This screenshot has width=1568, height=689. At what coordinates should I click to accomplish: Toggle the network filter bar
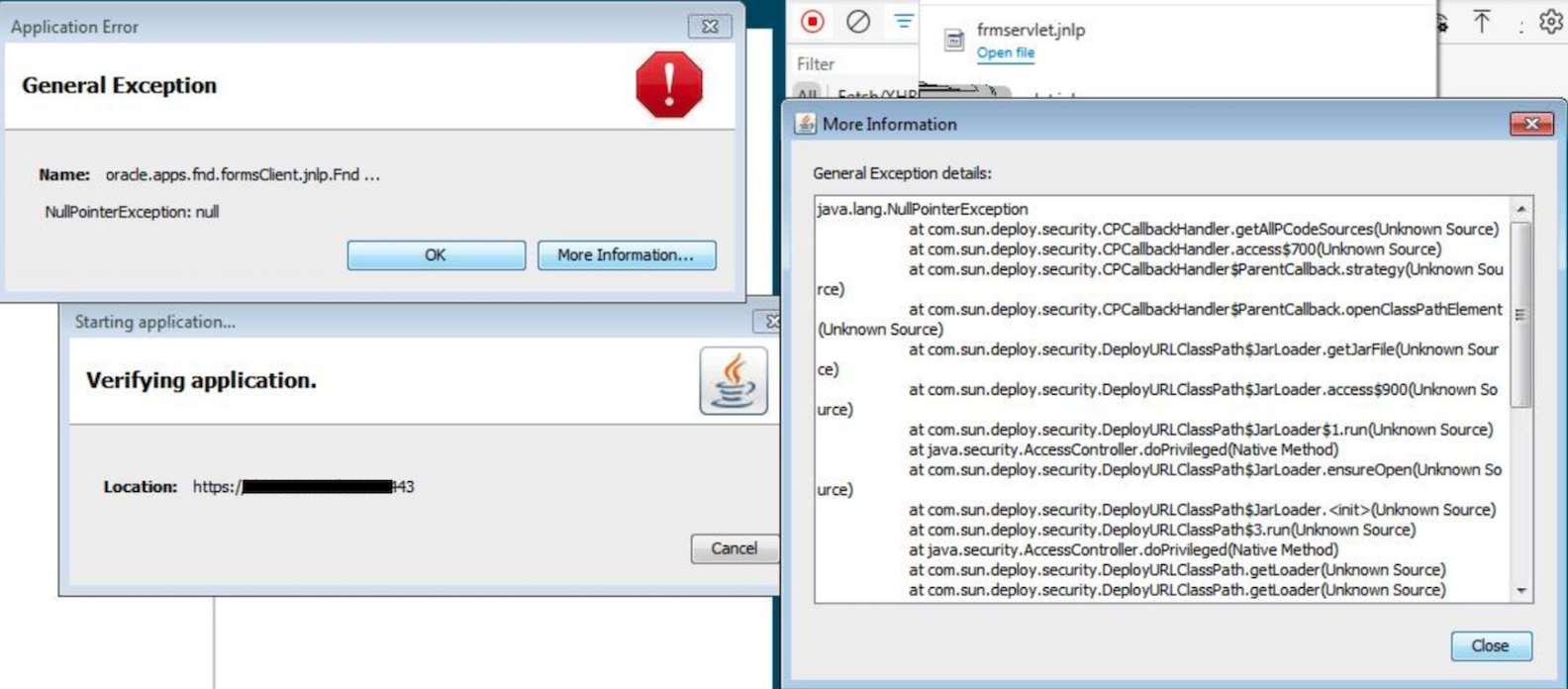point(903,22)
